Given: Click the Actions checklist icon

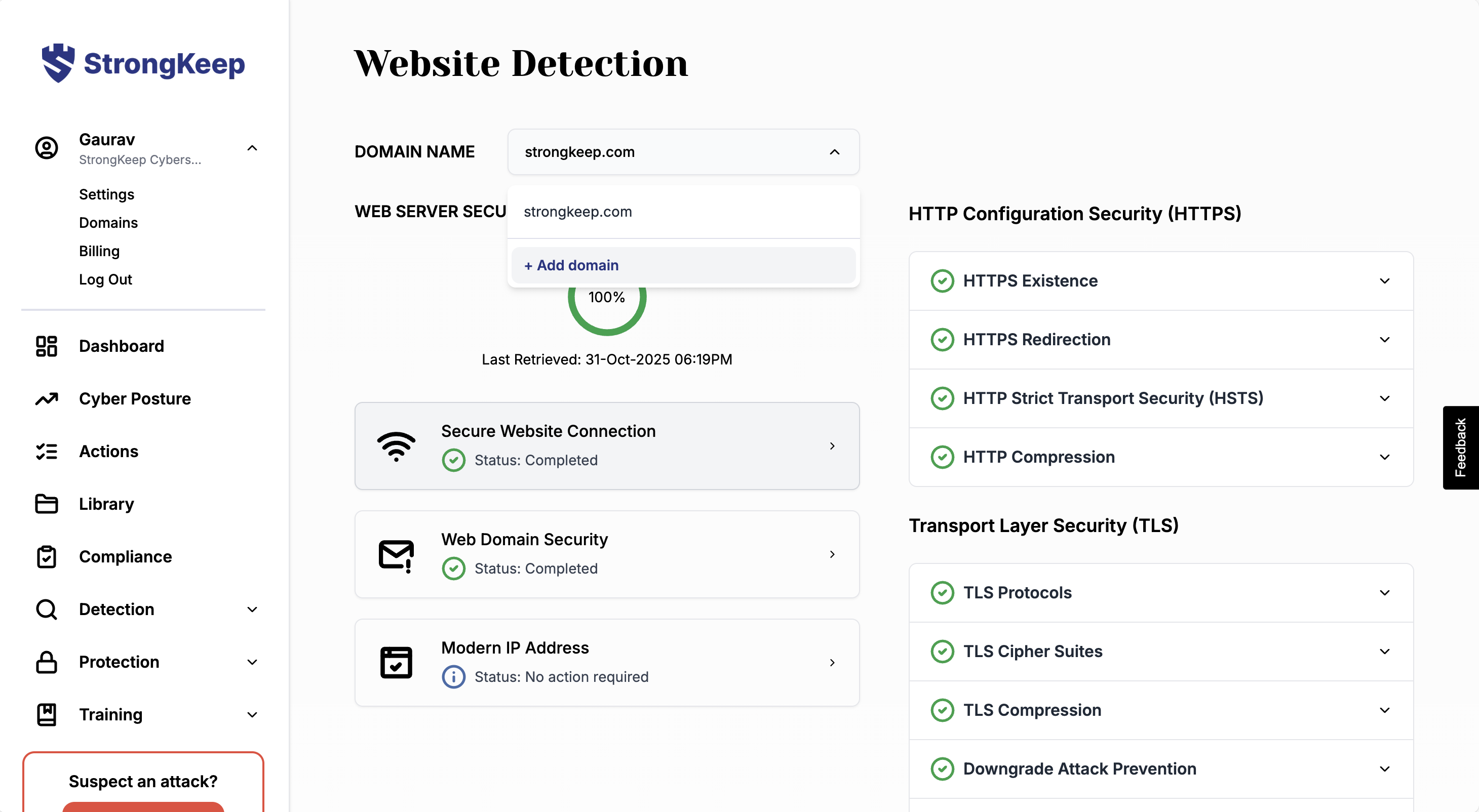Looking at the screenshot, I should coord(47,452).
